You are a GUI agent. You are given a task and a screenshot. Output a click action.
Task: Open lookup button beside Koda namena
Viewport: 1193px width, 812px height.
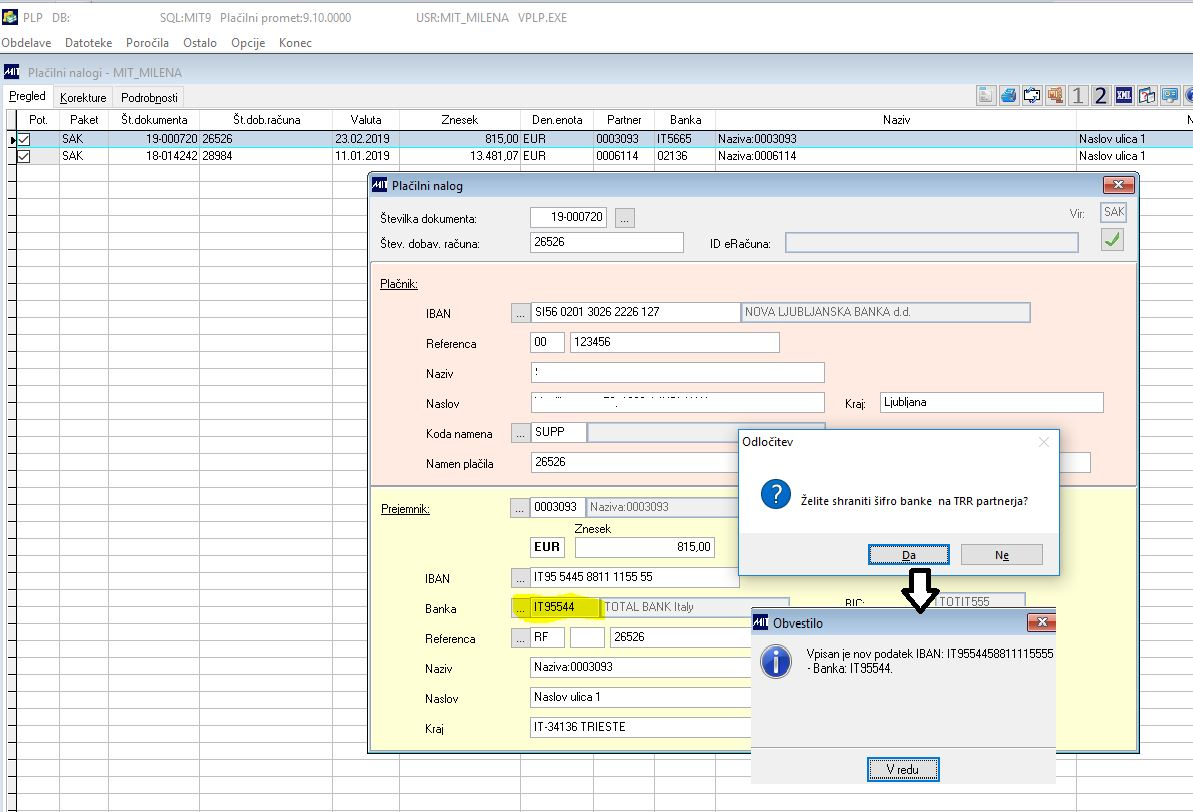pyautogui.click(x=520, y=433)
